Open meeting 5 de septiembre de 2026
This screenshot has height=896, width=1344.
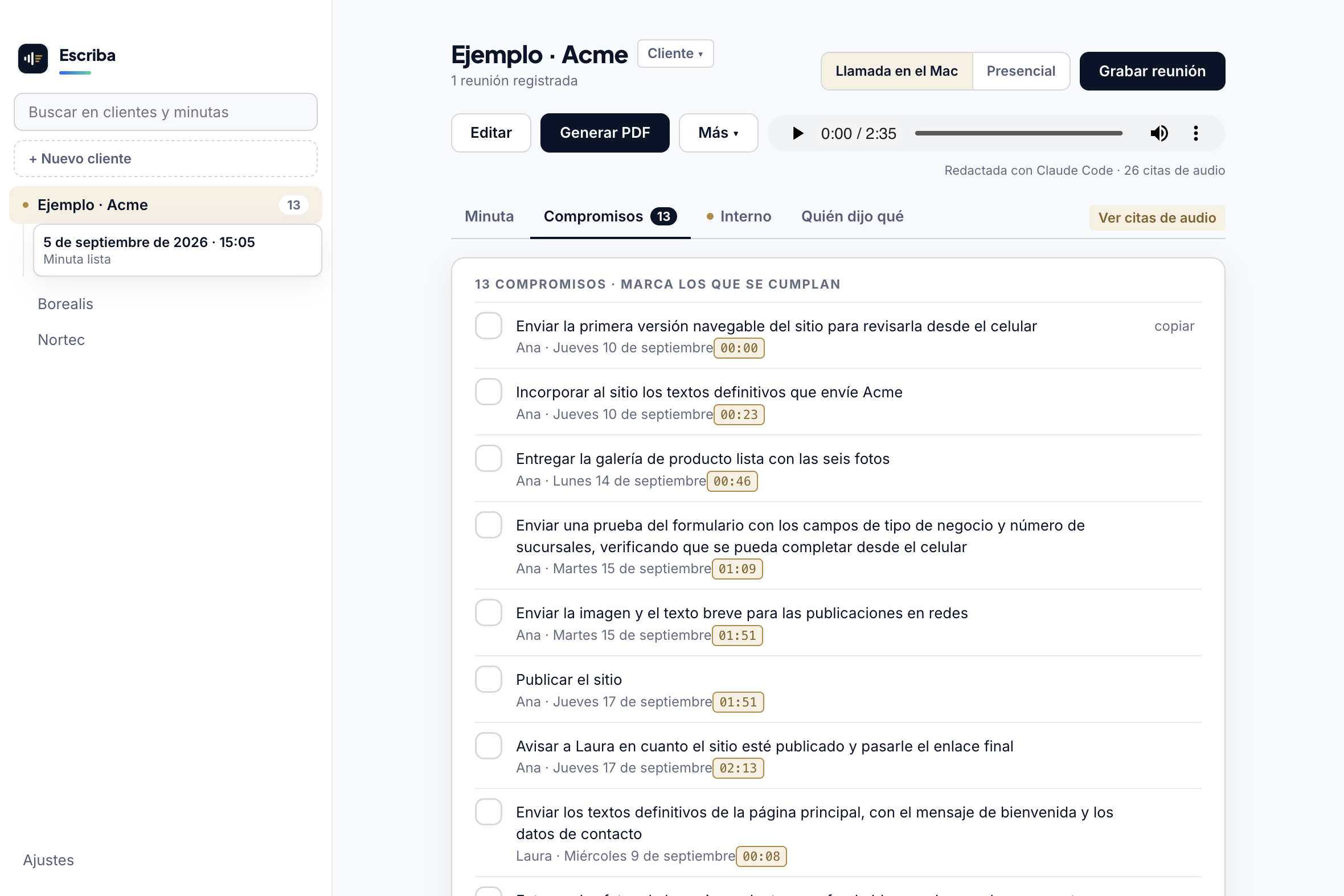click(177, 250)
